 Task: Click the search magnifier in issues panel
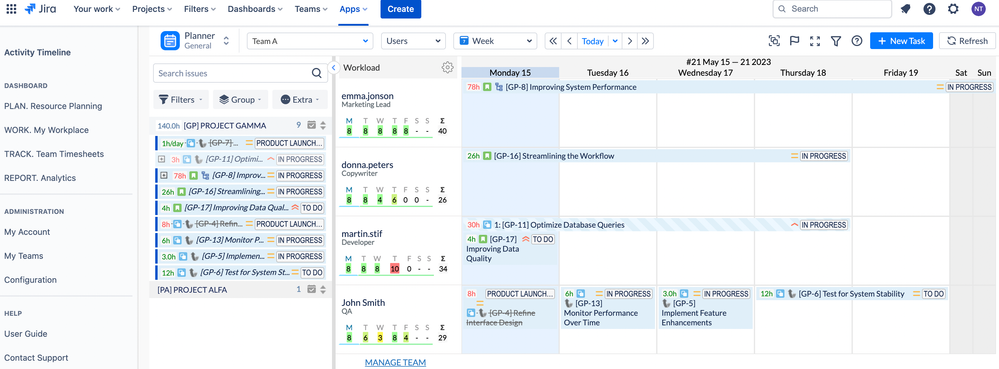pyautogui.click(x=316, y=73)
